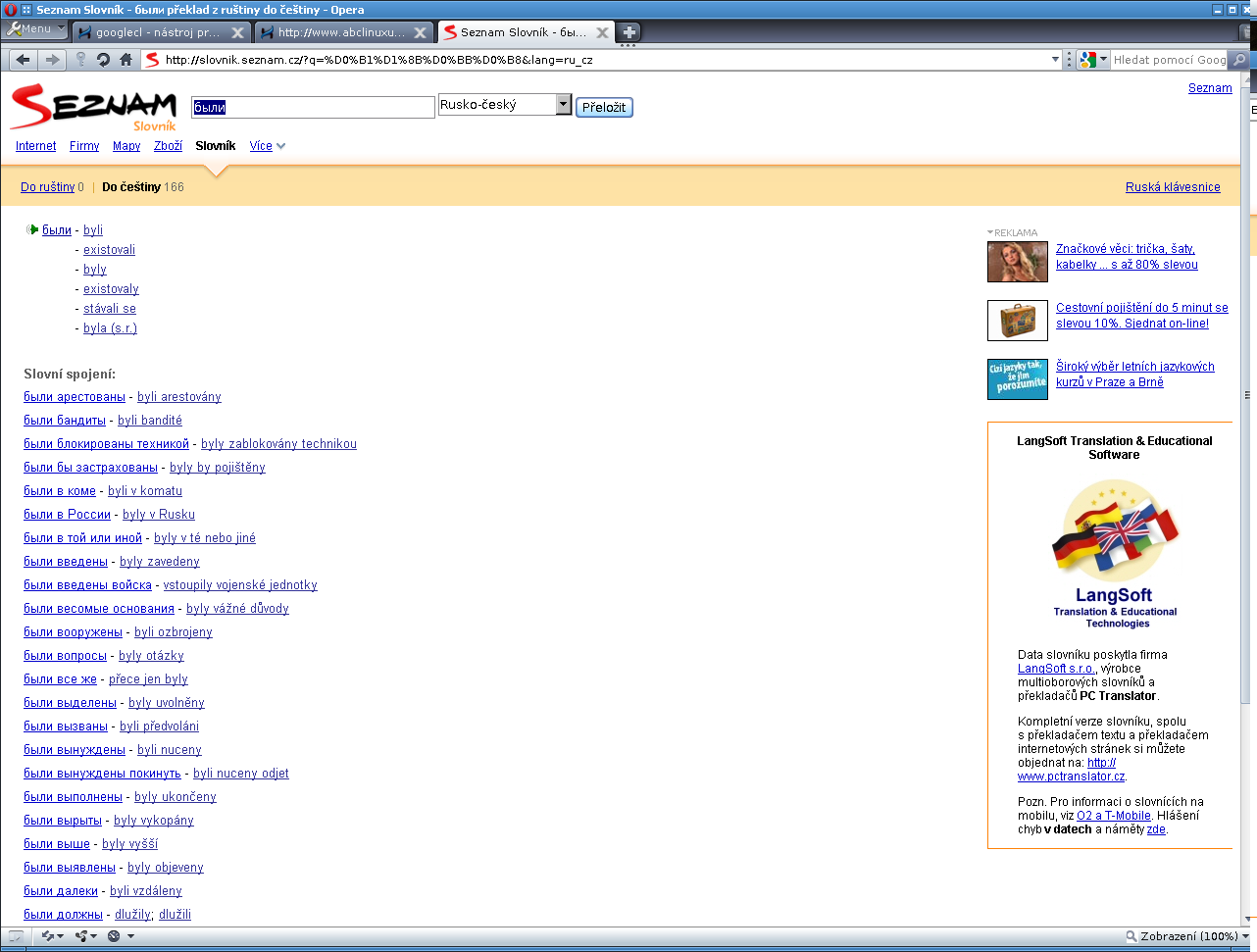
Task: Click the Přeložit button
Action: pos(604,107)
